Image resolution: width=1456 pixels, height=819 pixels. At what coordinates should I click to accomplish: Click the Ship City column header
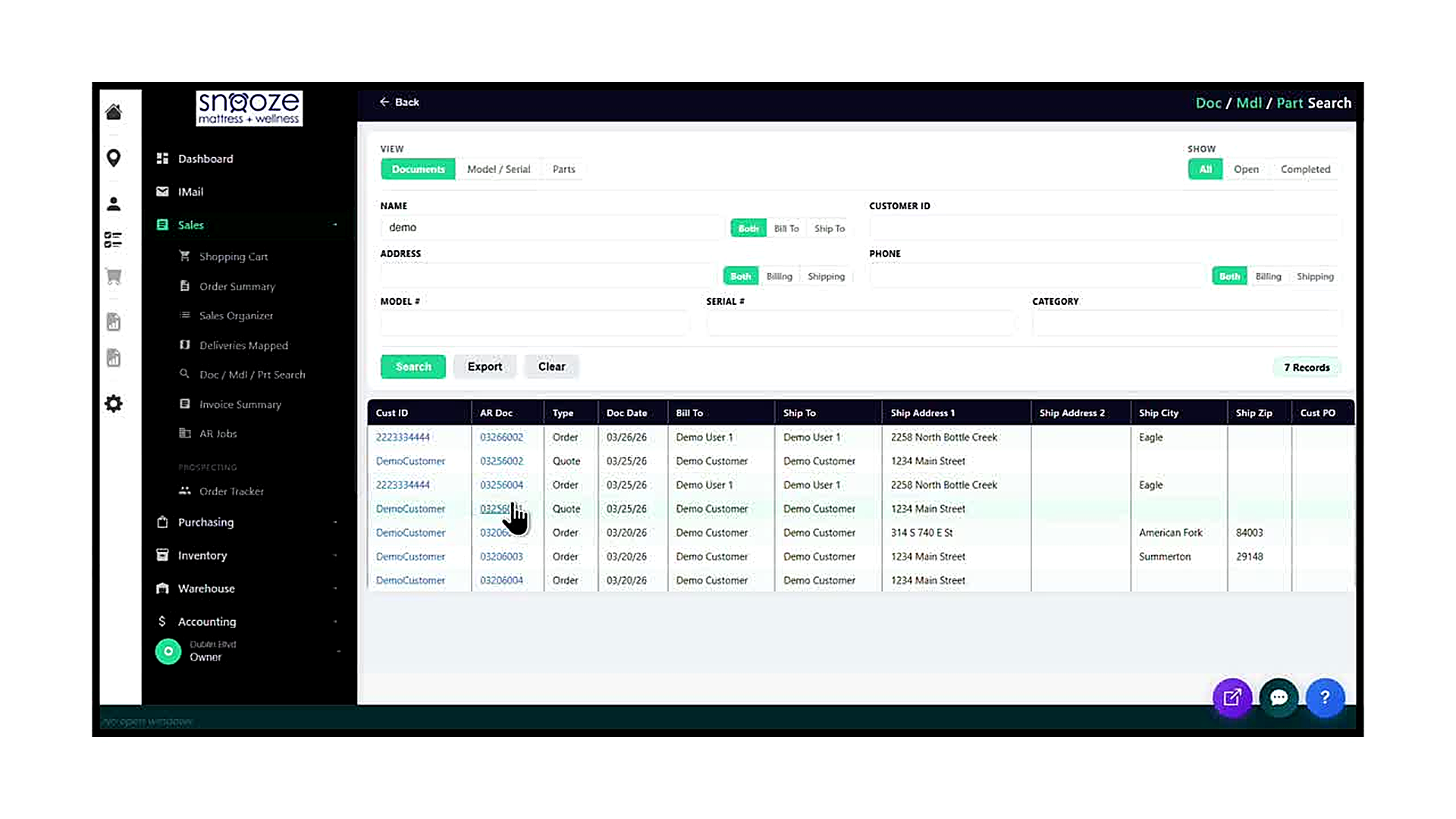[1158, 413]
